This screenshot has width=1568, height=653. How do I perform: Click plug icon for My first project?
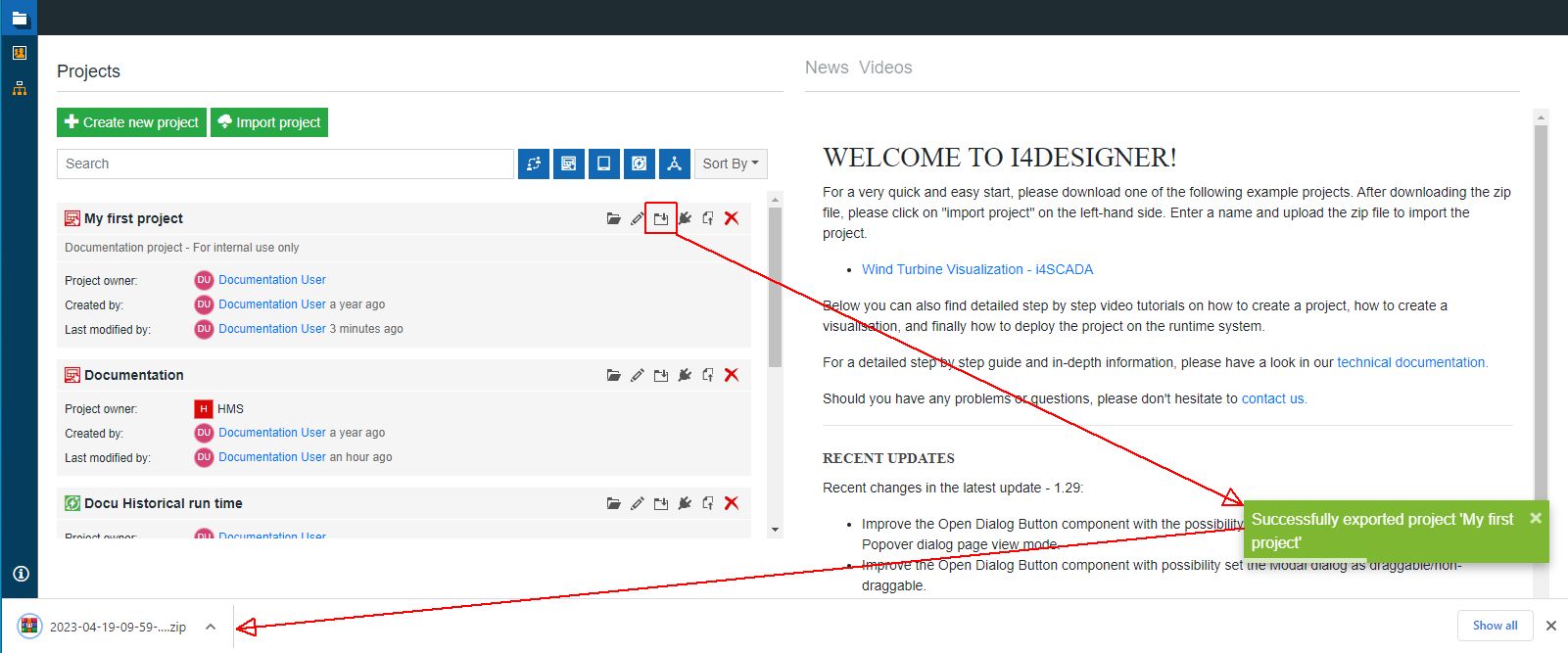(x=685, y=218)
